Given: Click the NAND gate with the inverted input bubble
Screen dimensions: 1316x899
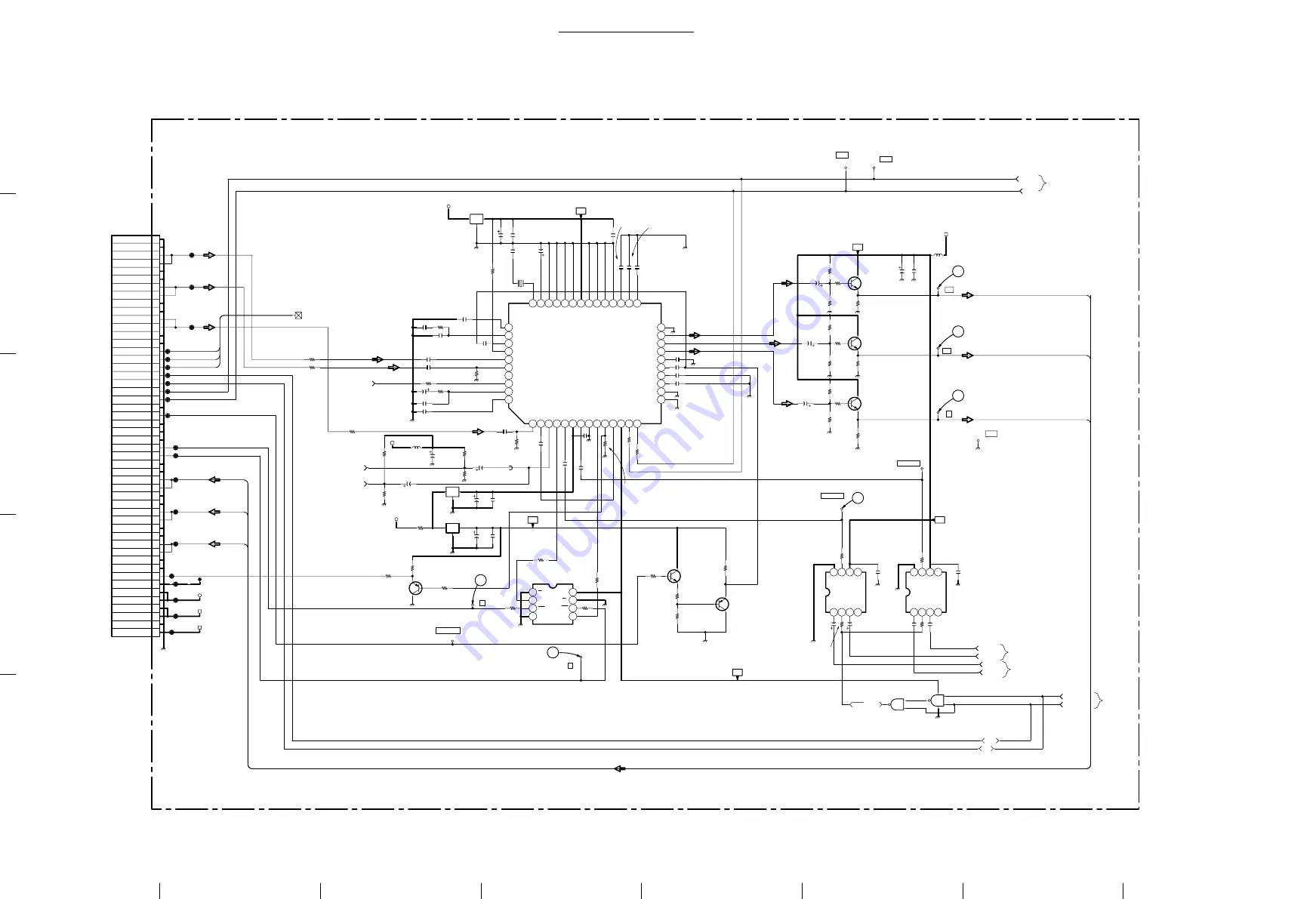Looking at the screenshot, I should (x=937, y=700).
